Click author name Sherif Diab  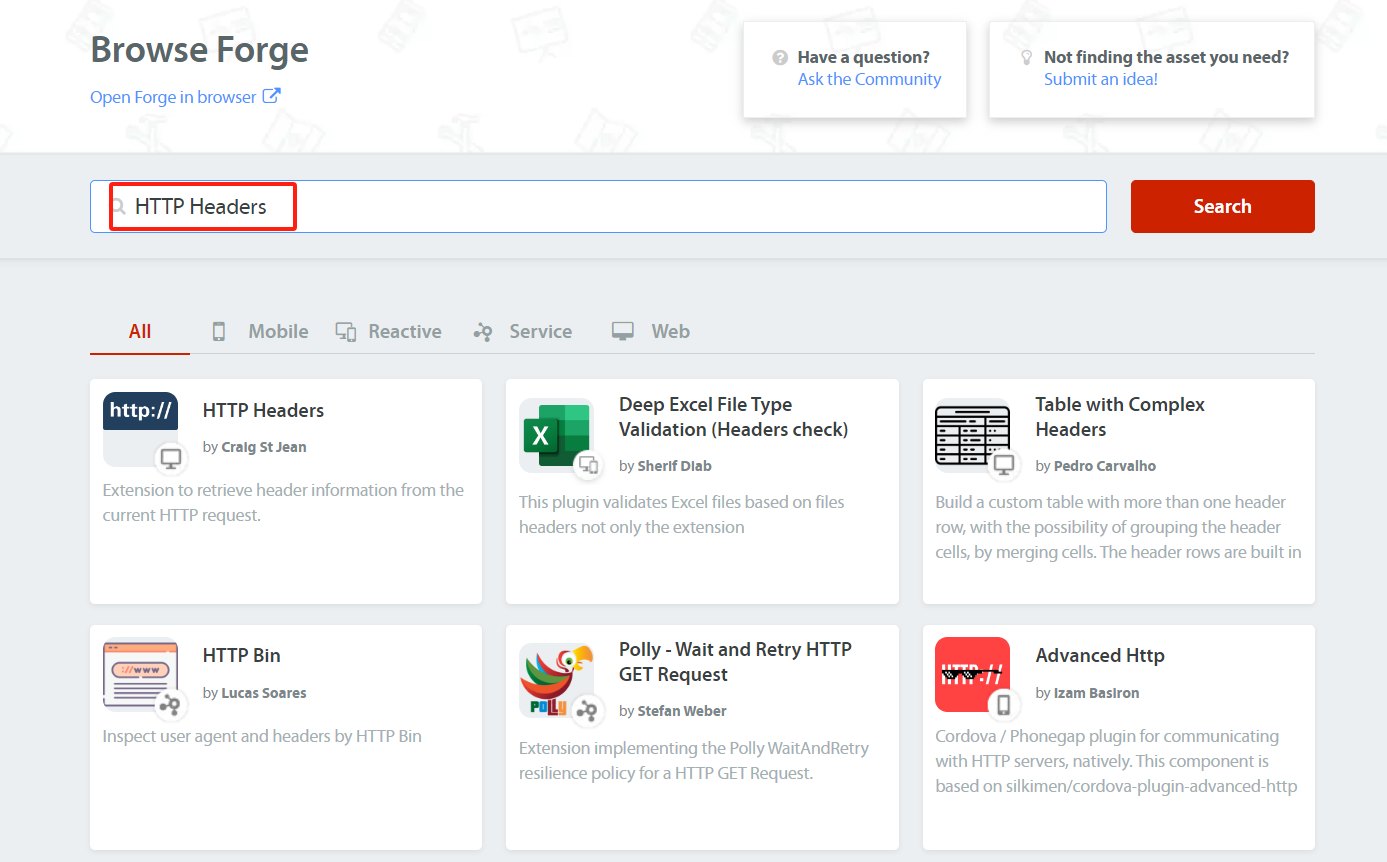click(x=674, y=466)
